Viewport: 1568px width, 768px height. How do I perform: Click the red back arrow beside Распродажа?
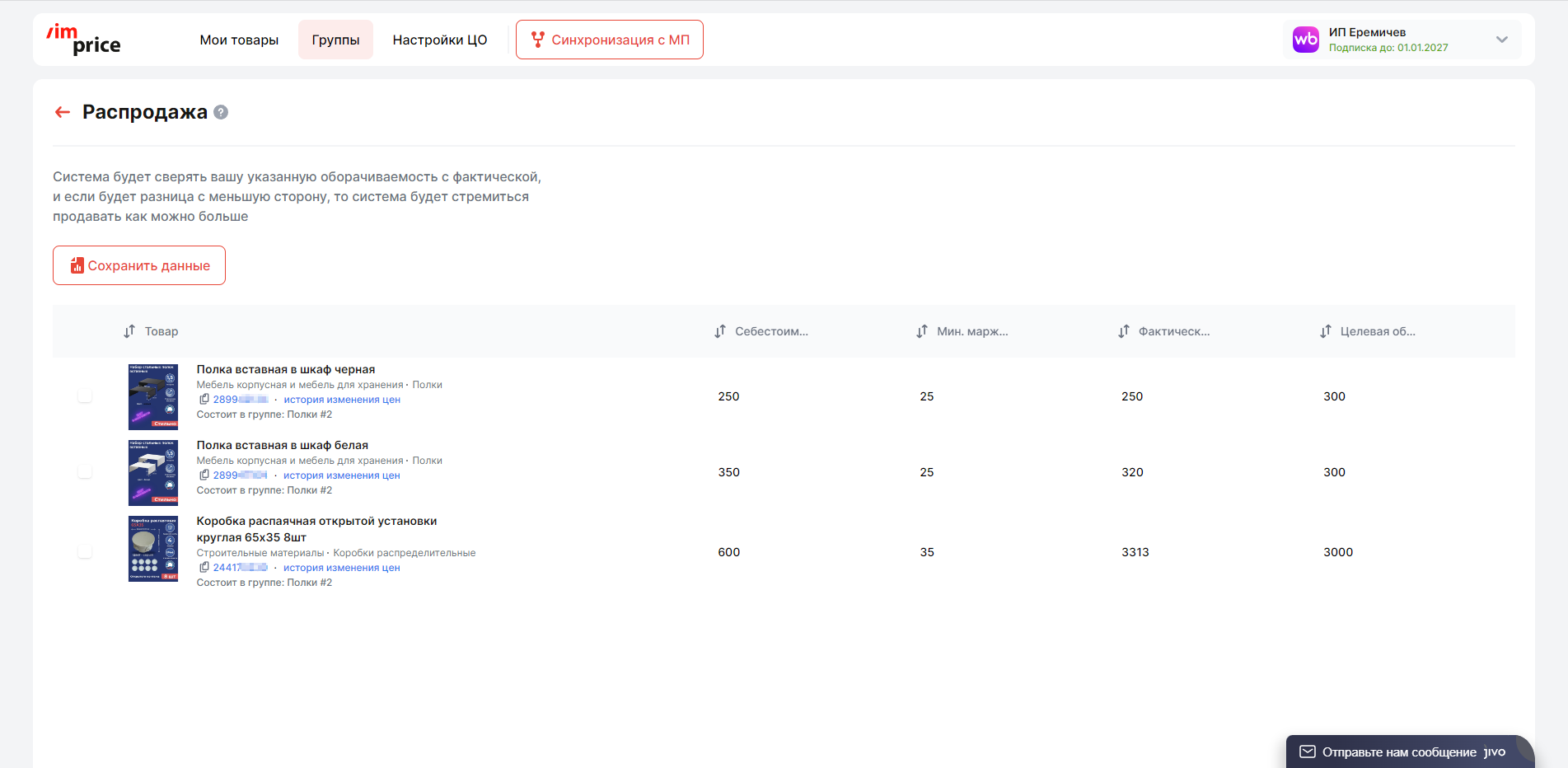point(62,112)
